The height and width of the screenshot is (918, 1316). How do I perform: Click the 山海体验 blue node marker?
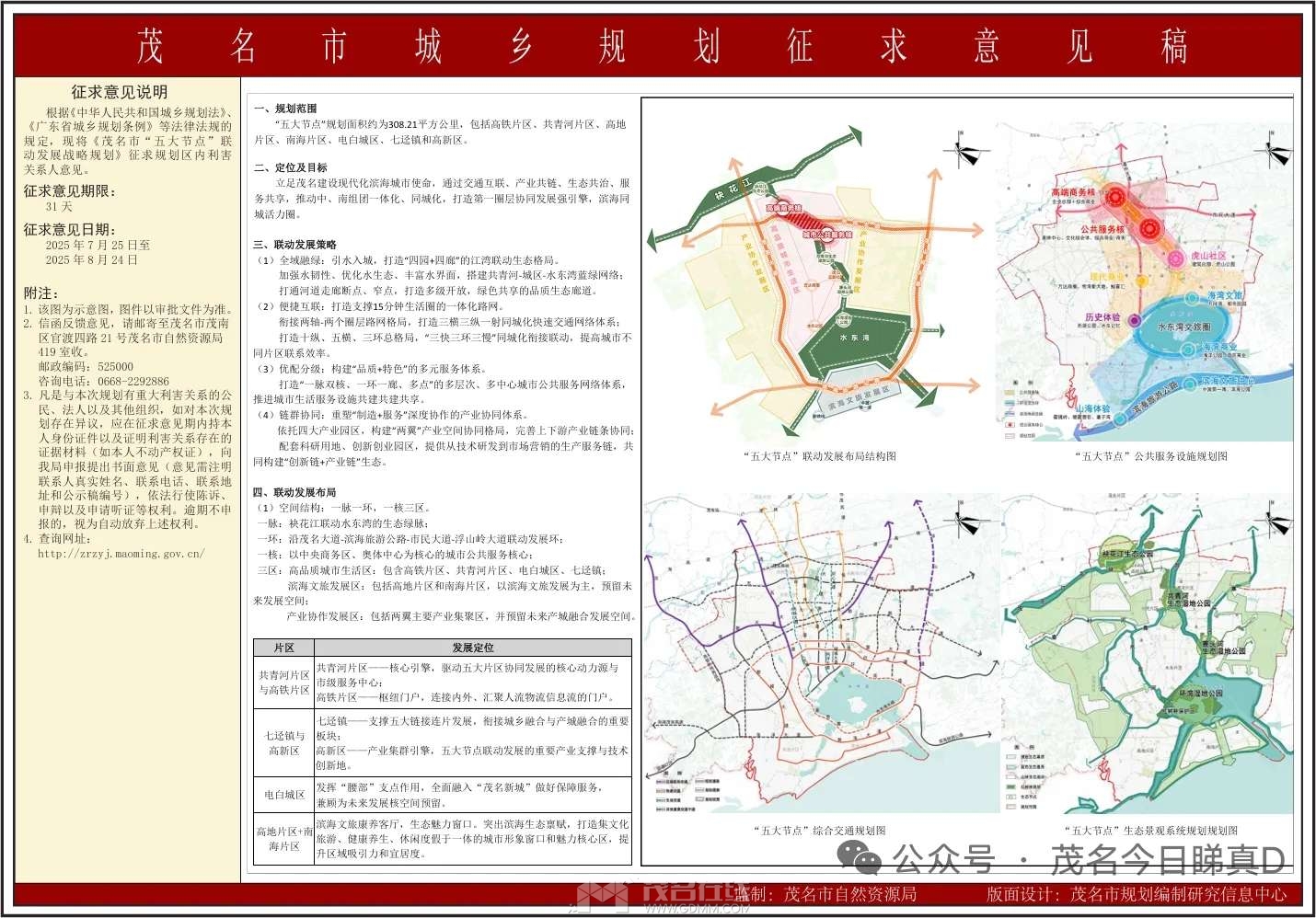pos(1121,418)
